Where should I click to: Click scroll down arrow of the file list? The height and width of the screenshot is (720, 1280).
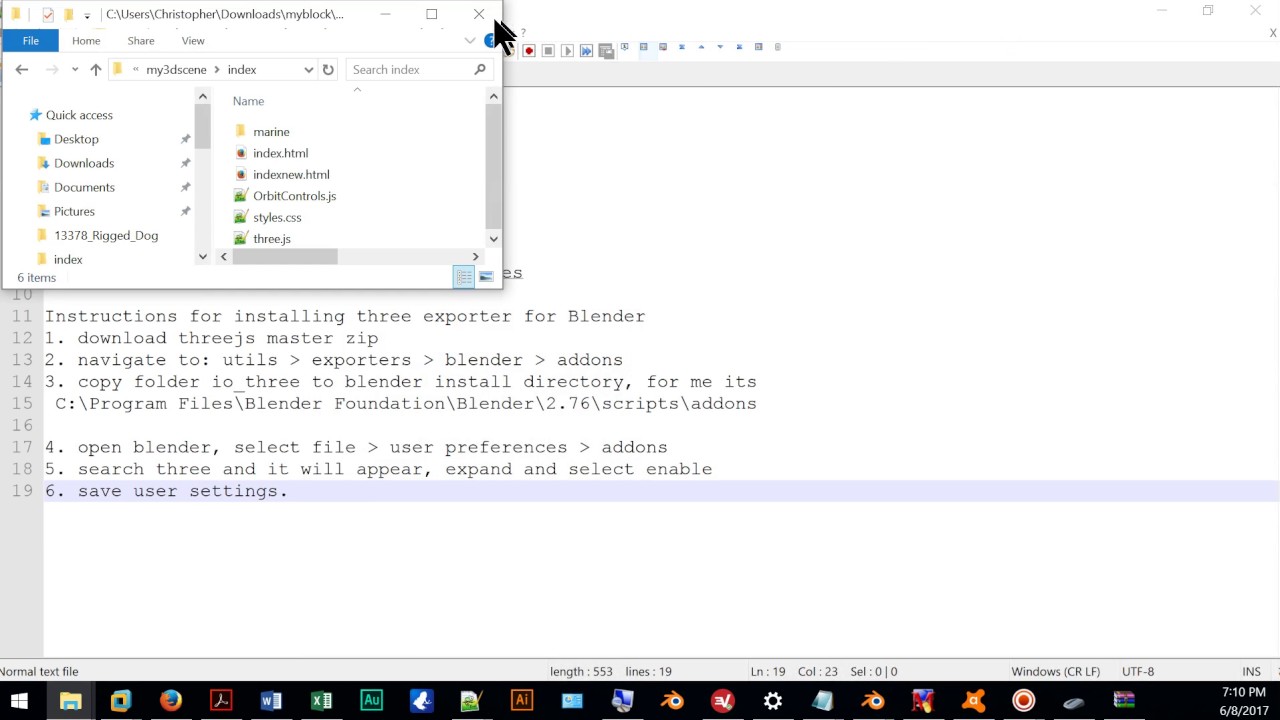(493, 239)
